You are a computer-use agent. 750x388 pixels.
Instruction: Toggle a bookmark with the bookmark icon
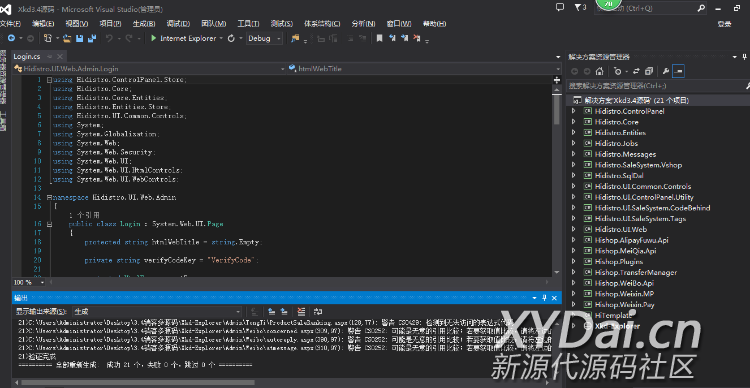pyautogui.click(x=379, y=38)
